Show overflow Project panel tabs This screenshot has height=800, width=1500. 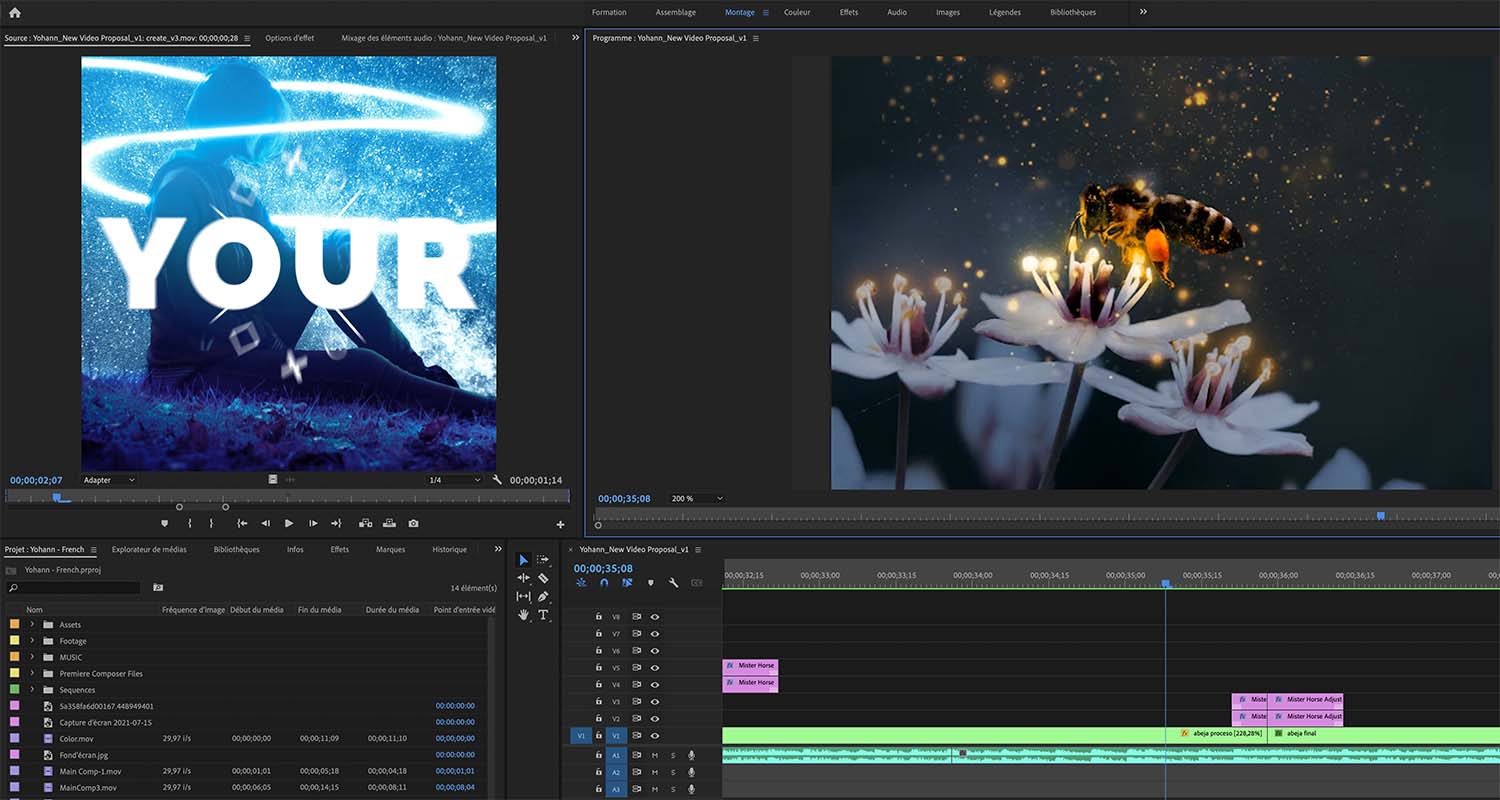pyautogui.click(x=498, y=549)
